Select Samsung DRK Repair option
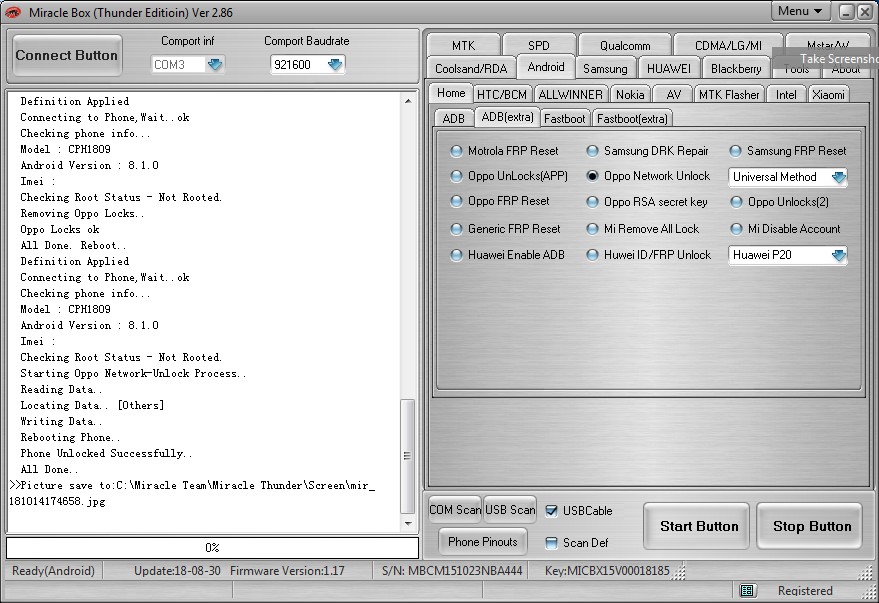The image size is (879, 603). [x=592, y=151]
